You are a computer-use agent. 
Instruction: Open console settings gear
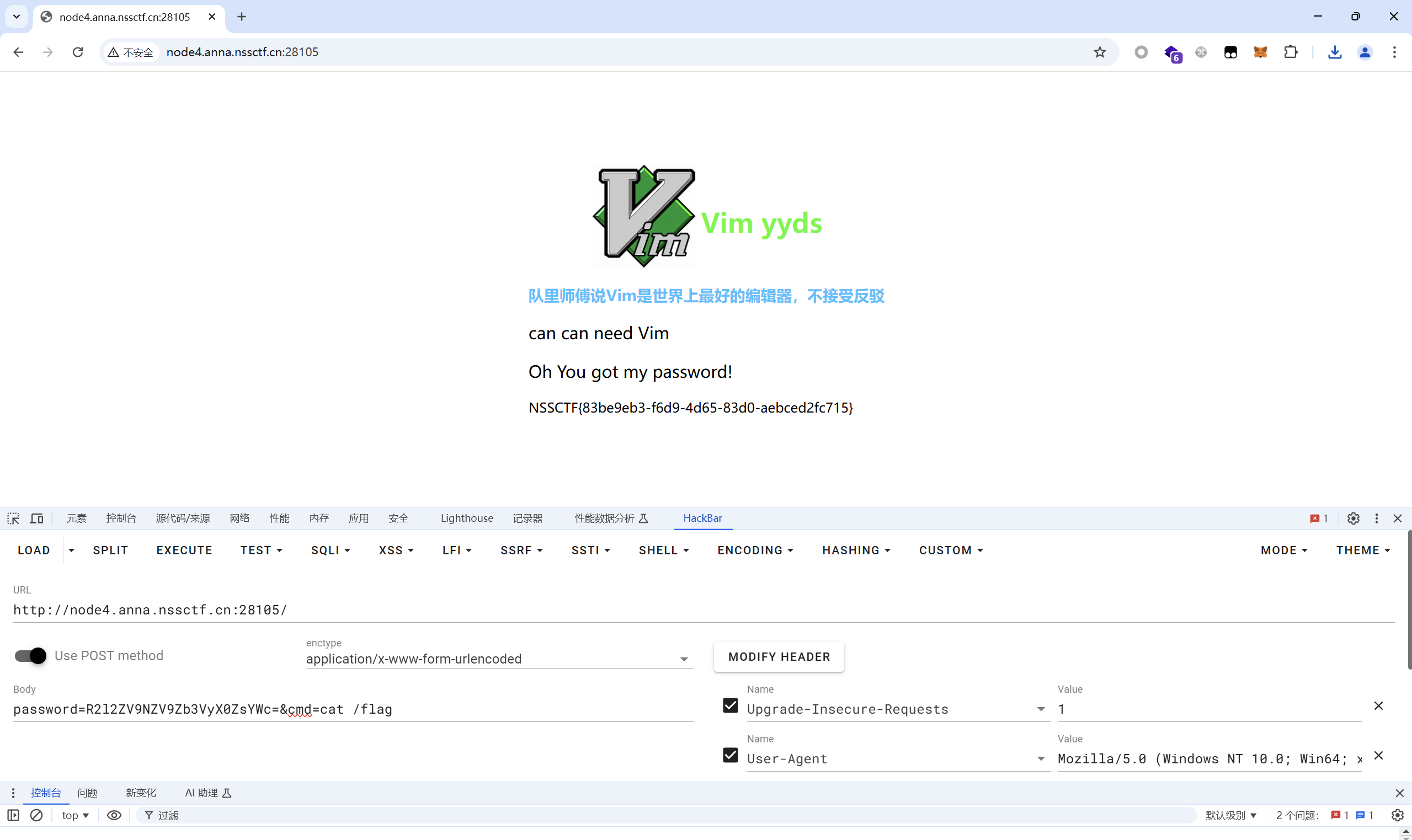pos(1397,815)
